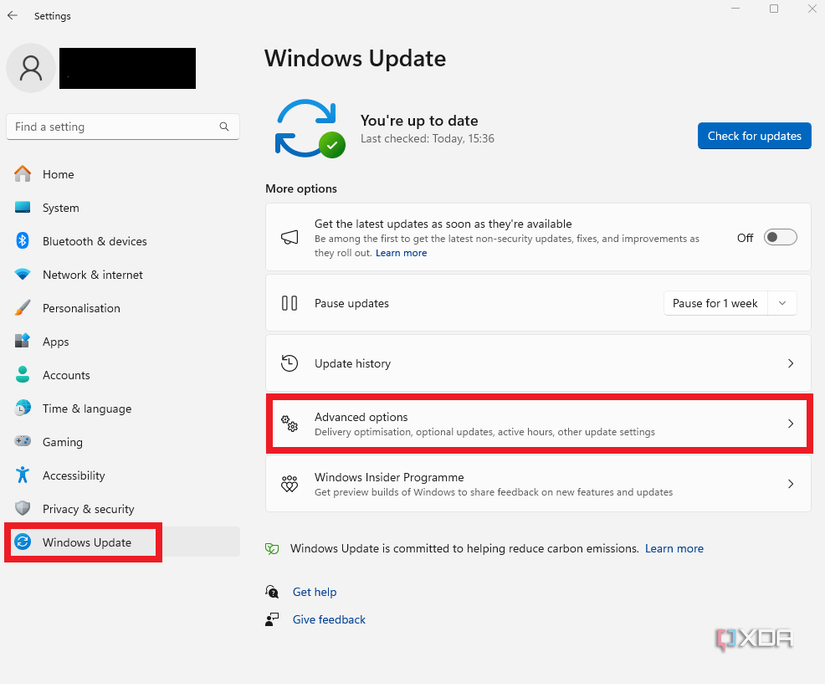Click the Home icon in sidebar
The image size is (825, 684).
[x=22, y=174]
